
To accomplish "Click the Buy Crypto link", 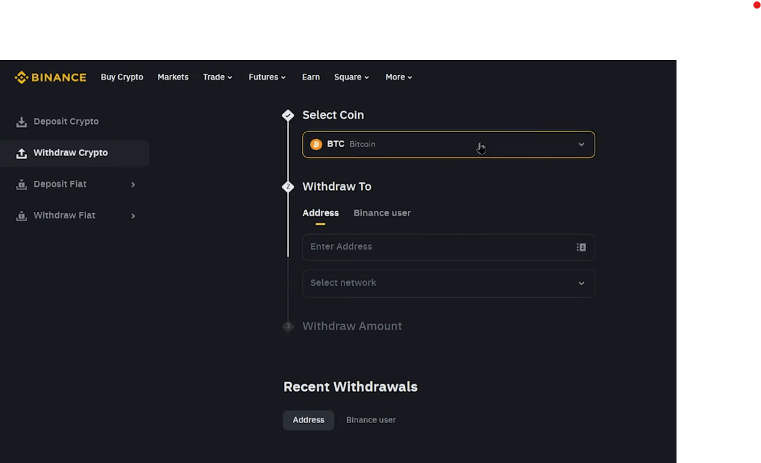I will coord(122,77).
